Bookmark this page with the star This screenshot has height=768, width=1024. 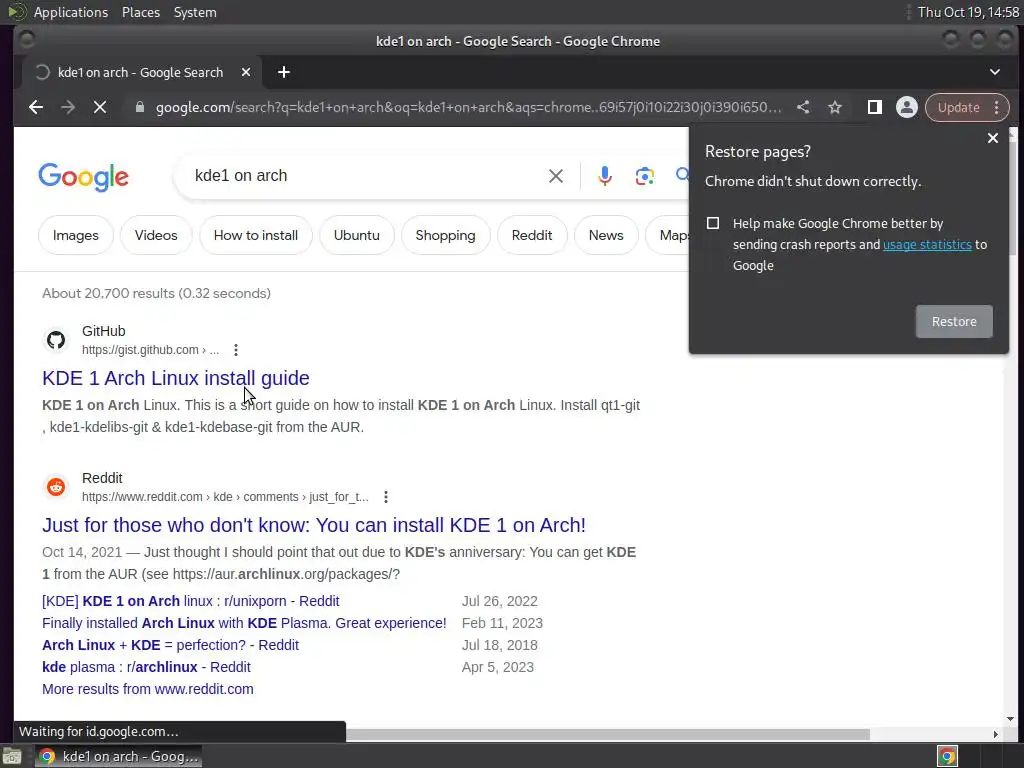[835, 107]
